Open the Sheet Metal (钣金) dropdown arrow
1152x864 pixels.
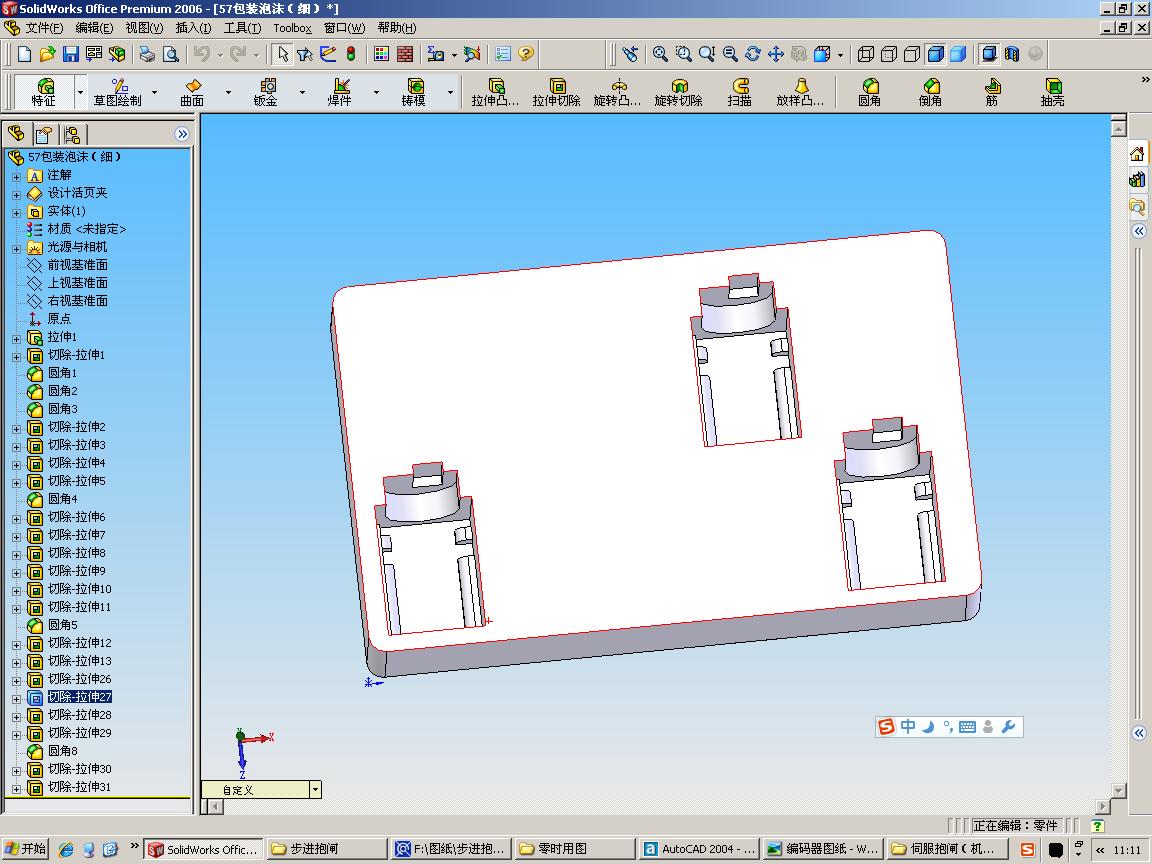(302, 93)
